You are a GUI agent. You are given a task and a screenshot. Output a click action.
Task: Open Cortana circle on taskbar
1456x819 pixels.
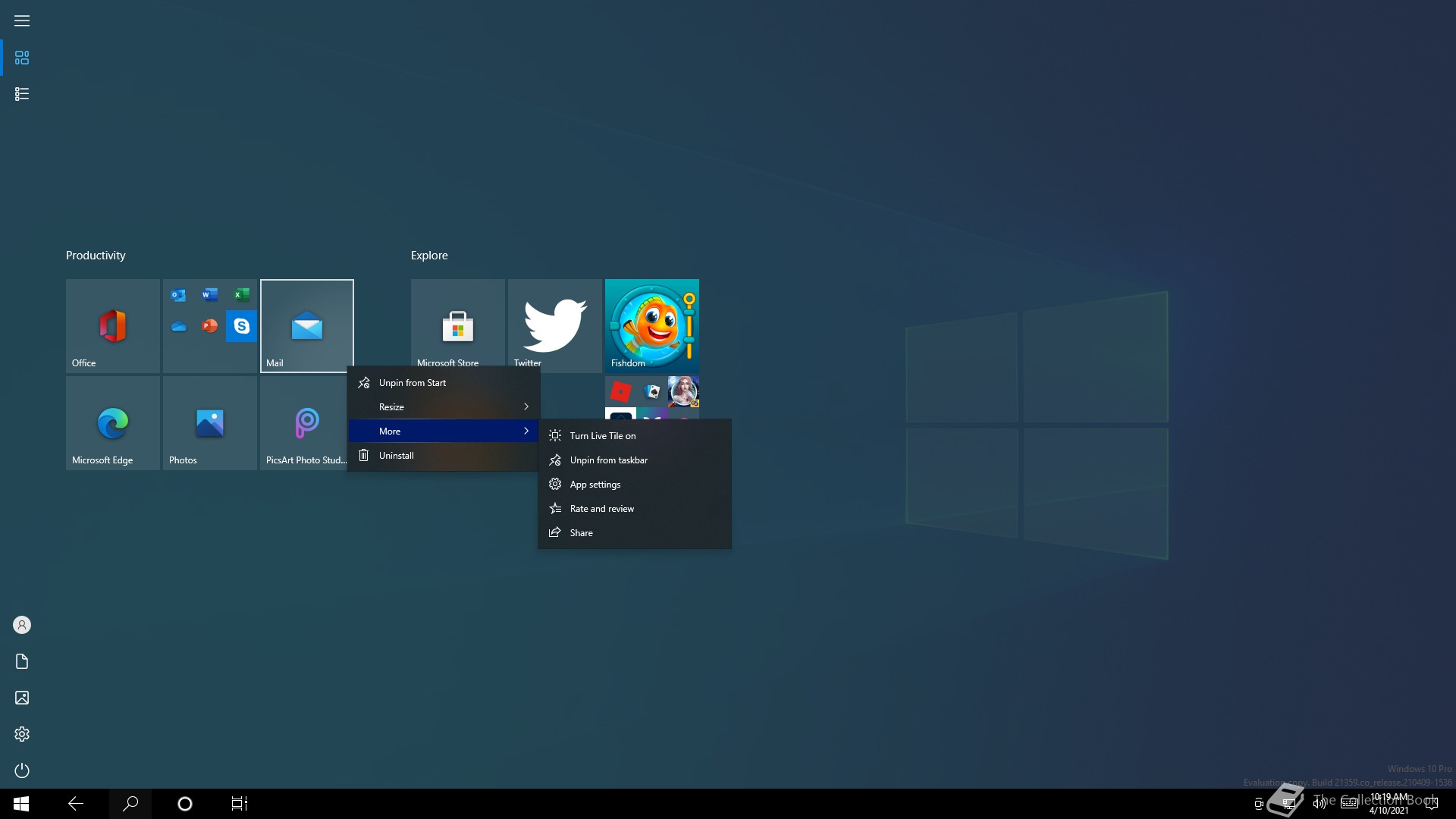(185, 804)
